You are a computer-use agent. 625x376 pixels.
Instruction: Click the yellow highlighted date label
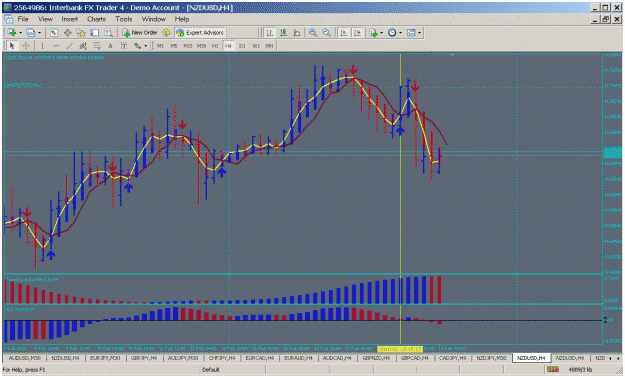(400, 349)
